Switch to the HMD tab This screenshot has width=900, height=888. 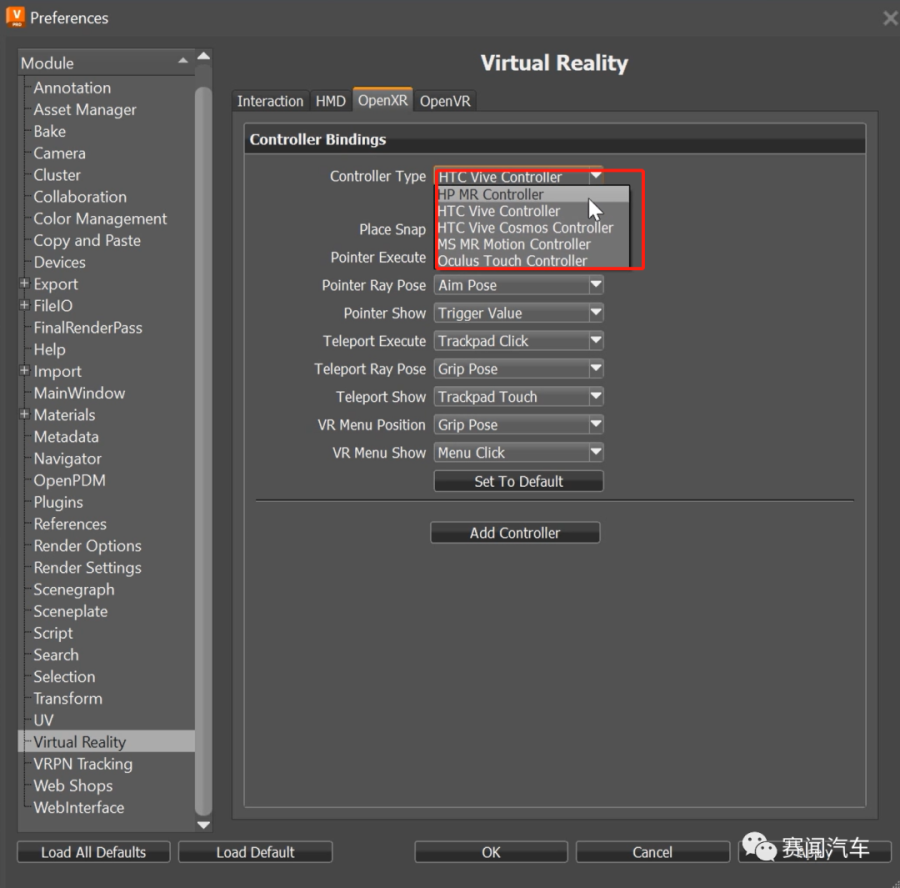330,101
